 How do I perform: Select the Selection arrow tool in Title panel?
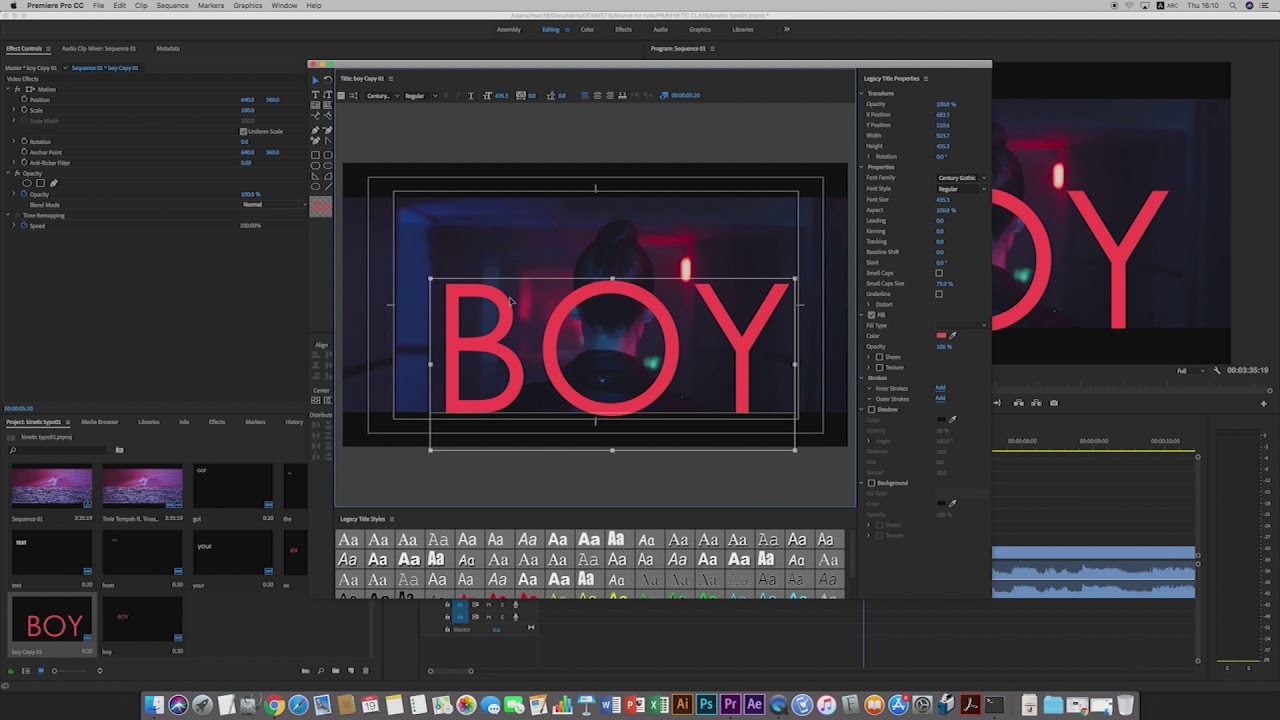(316, 80)
